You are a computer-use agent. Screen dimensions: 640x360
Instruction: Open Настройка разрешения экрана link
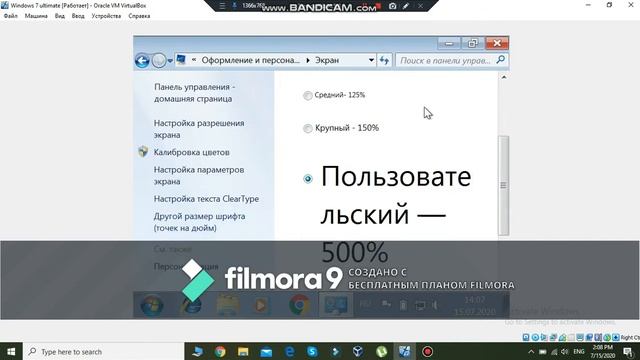point(199,129)
